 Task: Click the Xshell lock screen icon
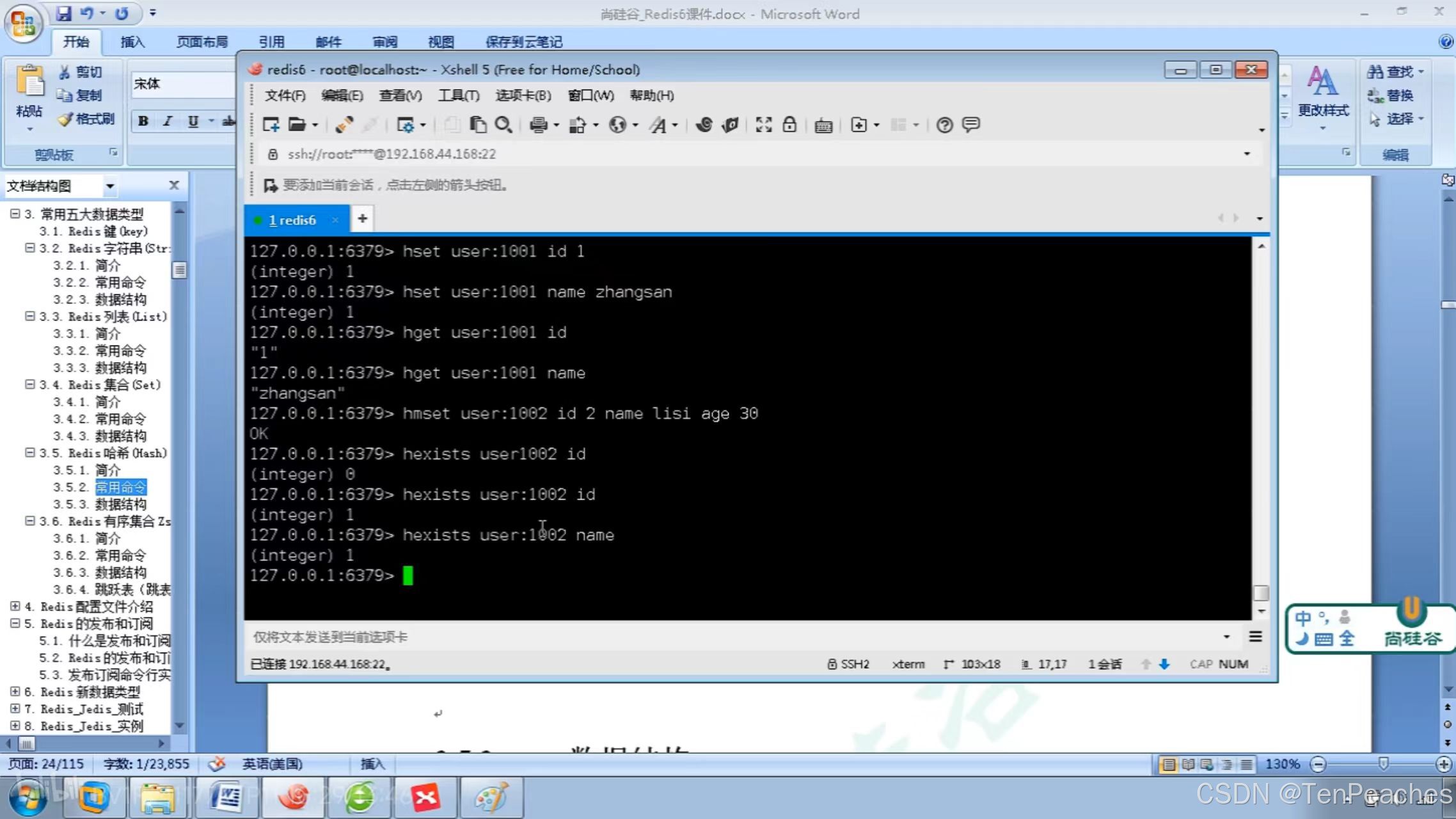click(x=789, y=125)
